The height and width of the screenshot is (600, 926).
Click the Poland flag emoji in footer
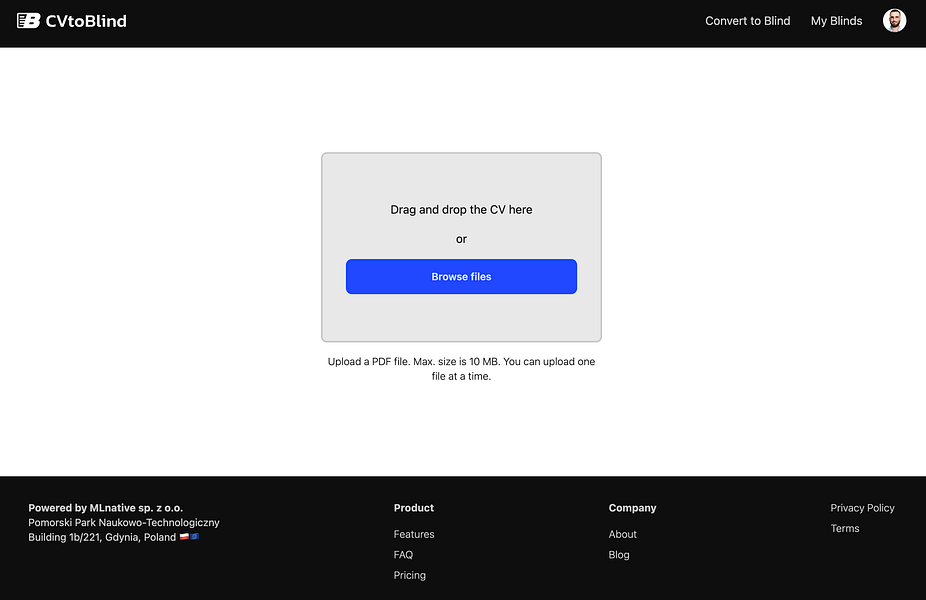(x=184, y=537)
